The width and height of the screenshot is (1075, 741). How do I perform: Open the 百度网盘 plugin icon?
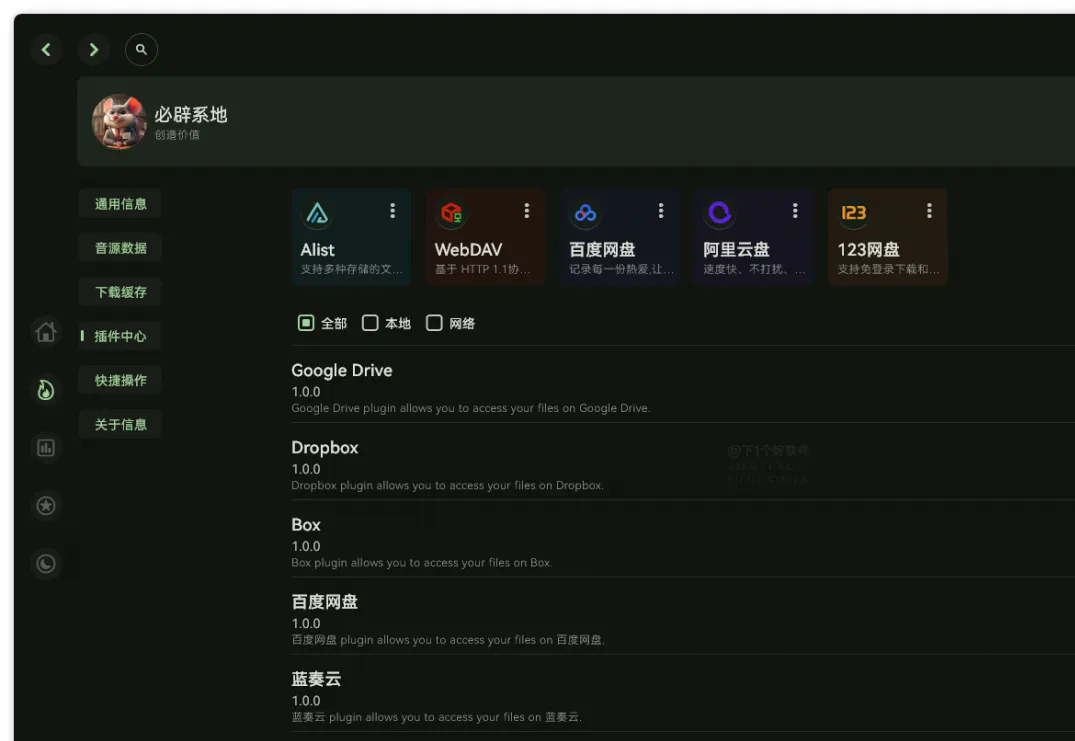[x=586, y=212]
